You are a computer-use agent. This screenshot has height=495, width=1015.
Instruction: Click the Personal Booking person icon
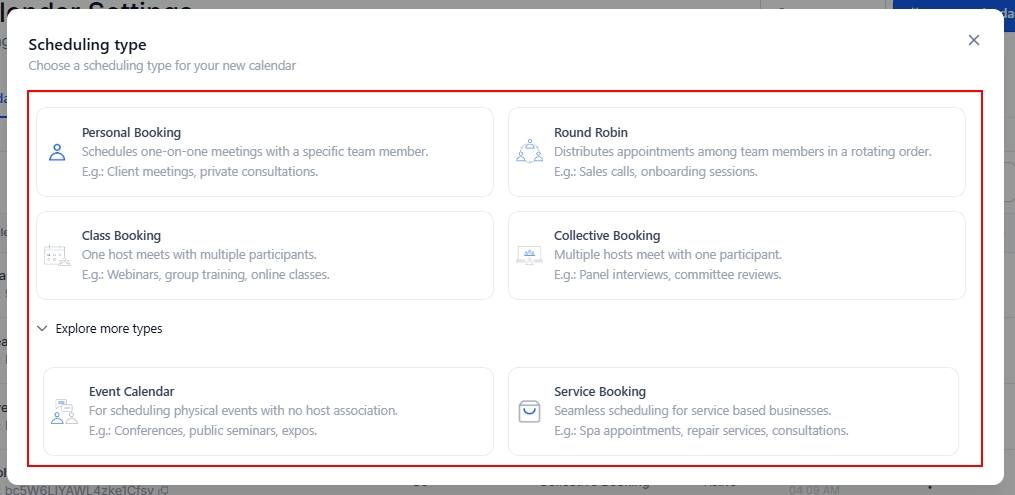[57, 152]
